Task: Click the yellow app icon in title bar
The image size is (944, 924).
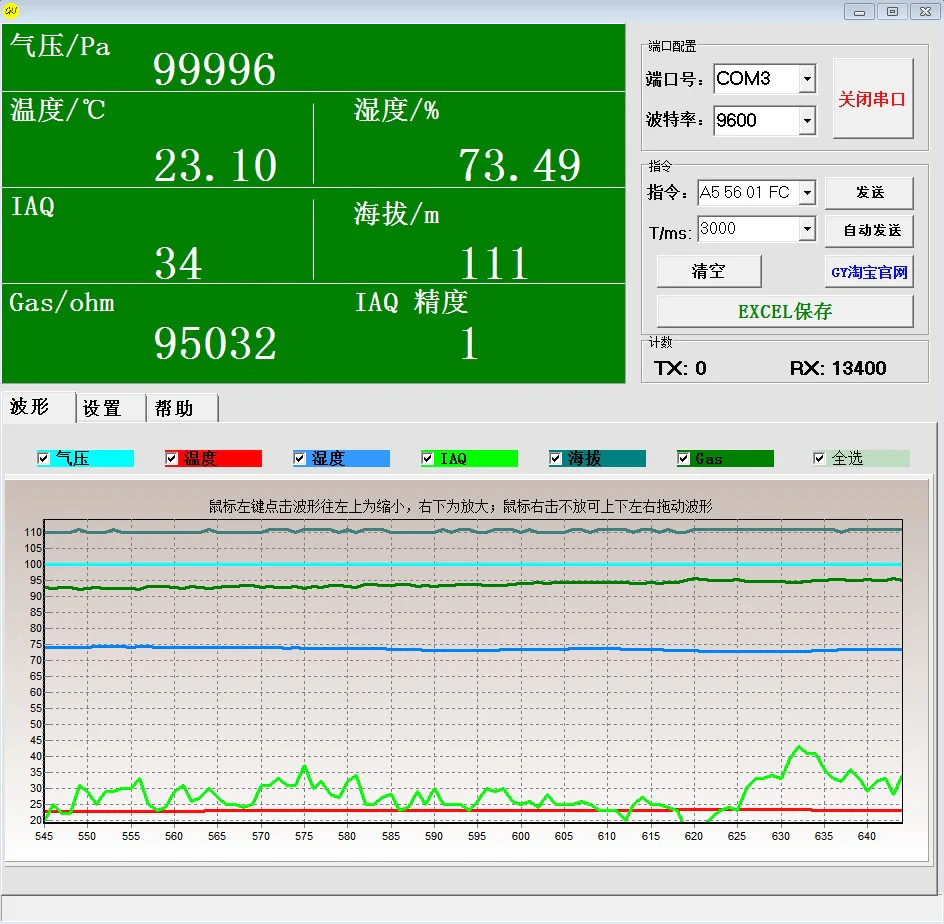Action: pos(11,10)
